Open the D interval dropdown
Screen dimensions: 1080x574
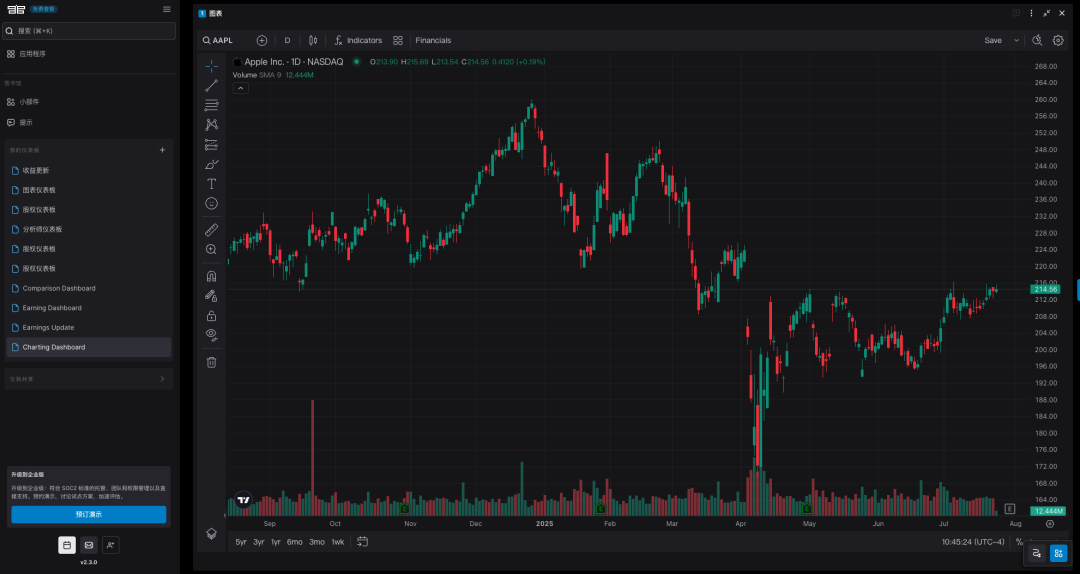pyautogui.click(x=287, y=41)
